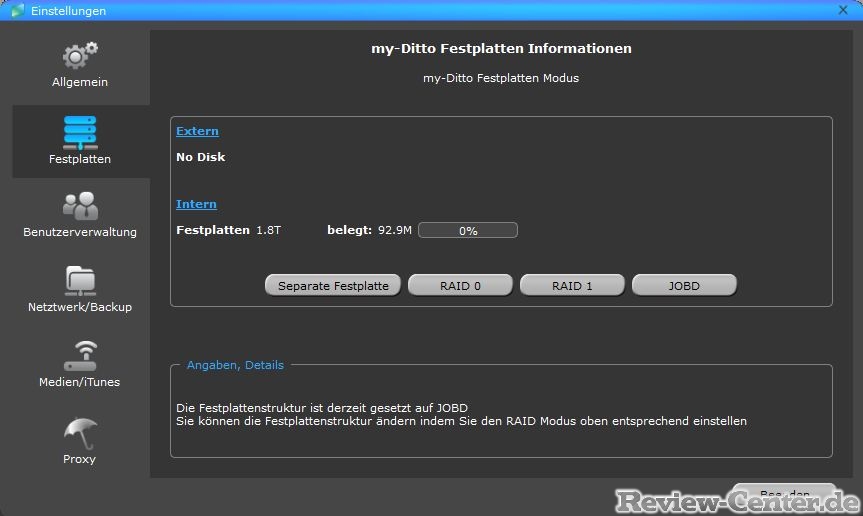863x516 pixels.
Task: Choose RAID 0 mode
Action: click(460, 286)
